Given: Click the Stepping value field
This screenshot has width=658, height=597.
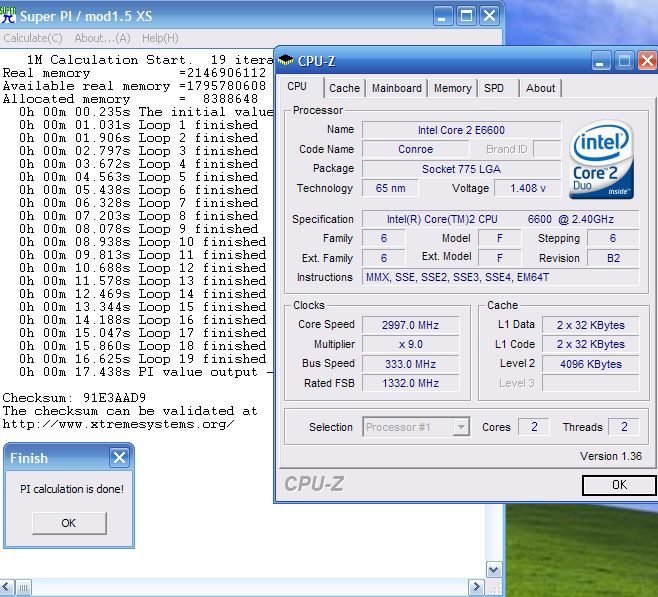Looking at the screenshot, I should click(613, 238).
